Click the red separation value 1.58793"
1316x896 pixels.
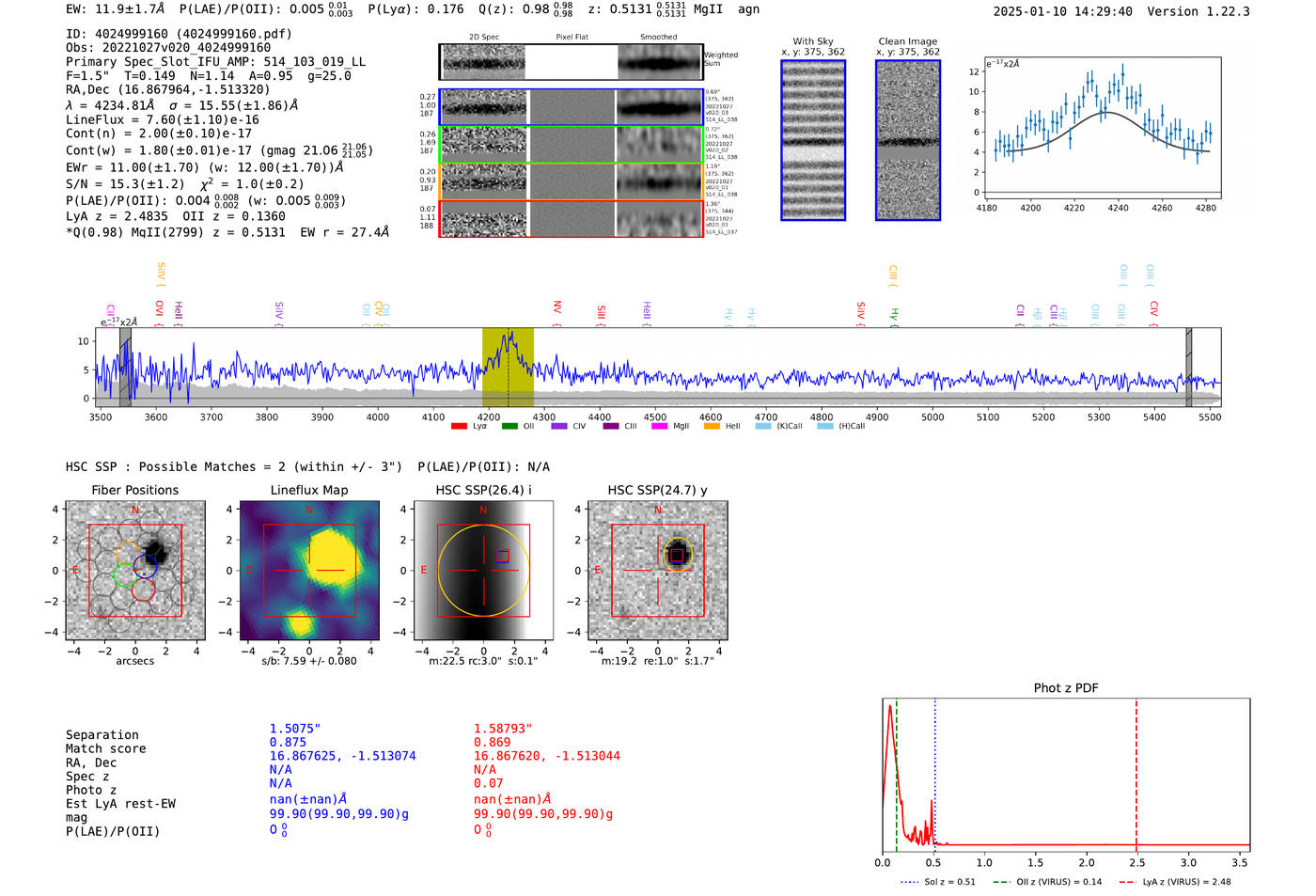coord(503,729)
